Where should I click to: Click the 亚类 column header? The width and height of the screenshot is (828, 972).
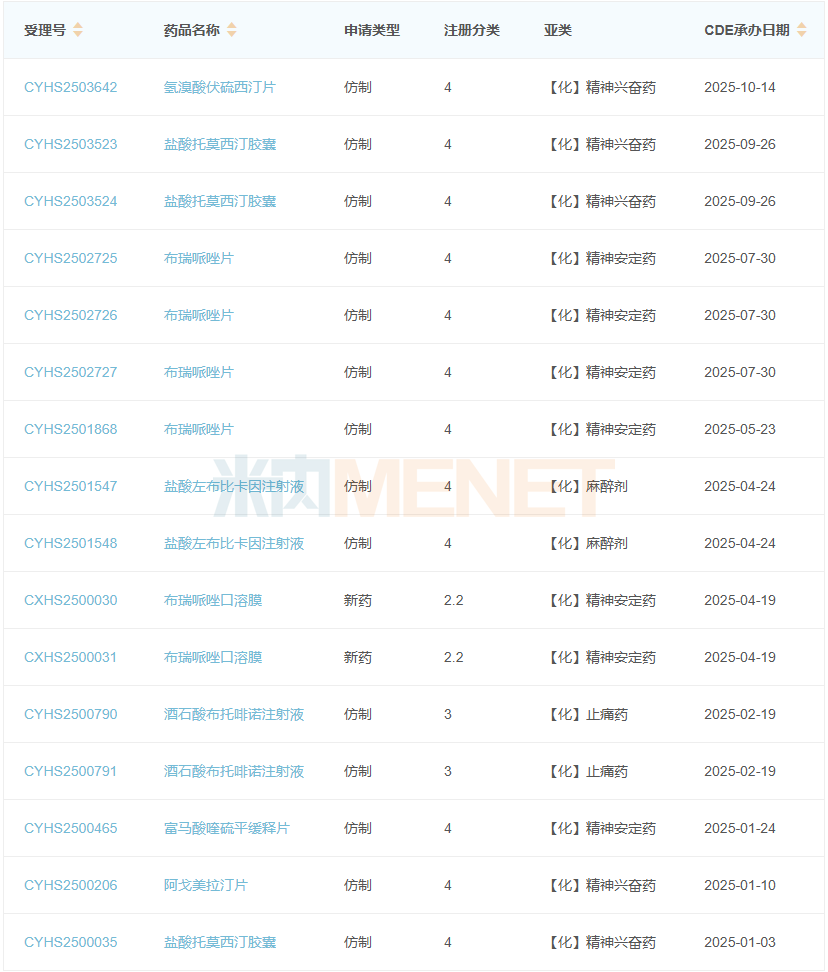click(x=558, y=30)
